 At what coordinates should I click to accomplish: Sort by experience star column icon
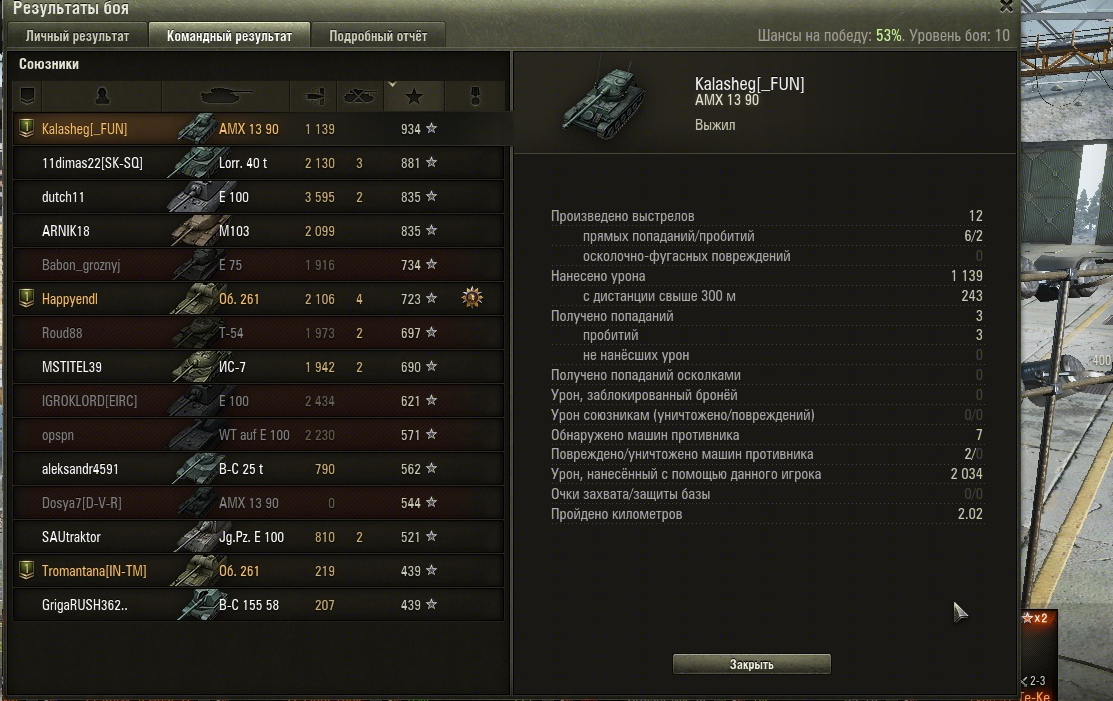point(414,96)
